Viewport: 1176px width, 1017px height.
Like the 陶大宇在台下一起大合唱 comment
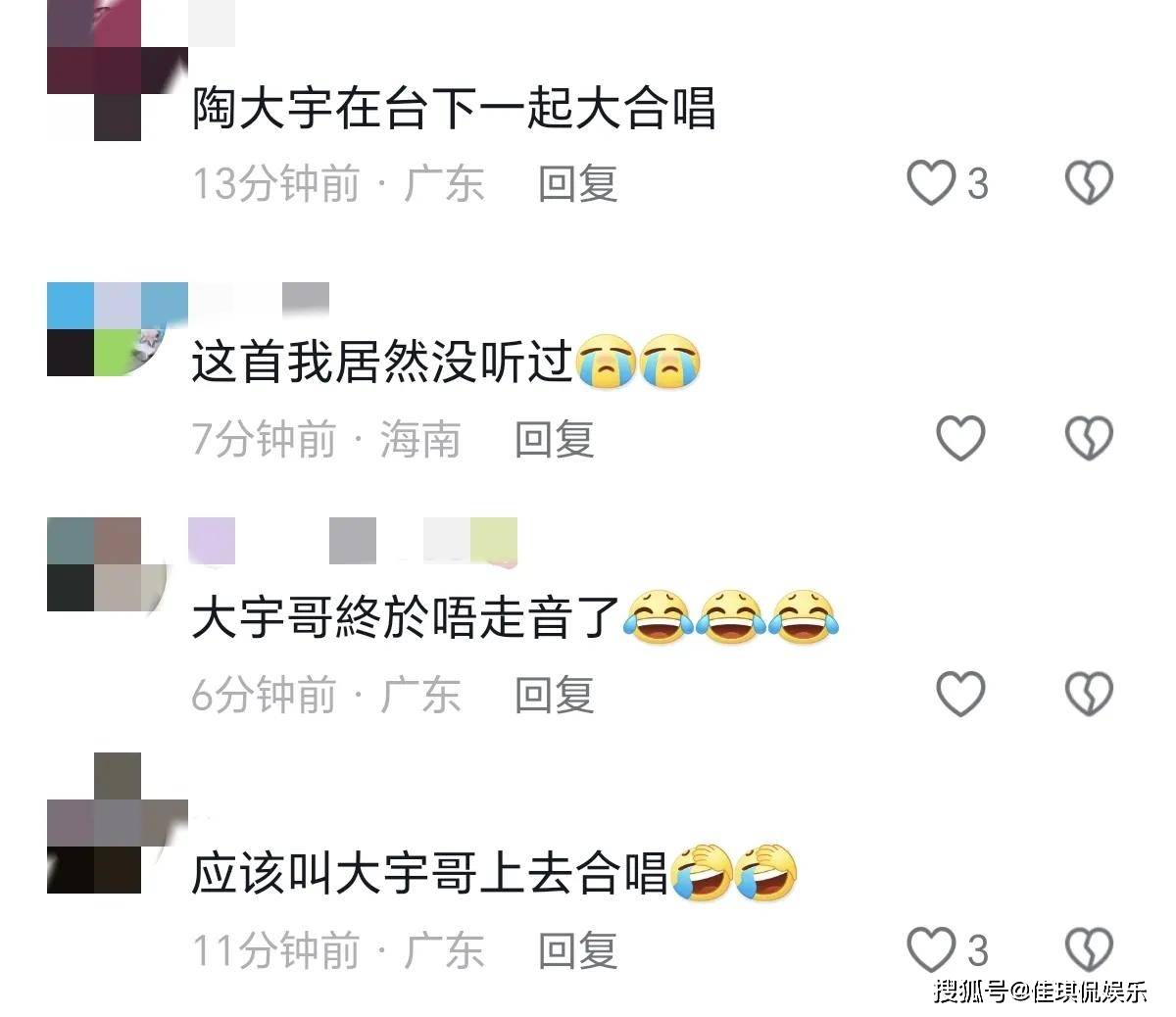(931, 183)
